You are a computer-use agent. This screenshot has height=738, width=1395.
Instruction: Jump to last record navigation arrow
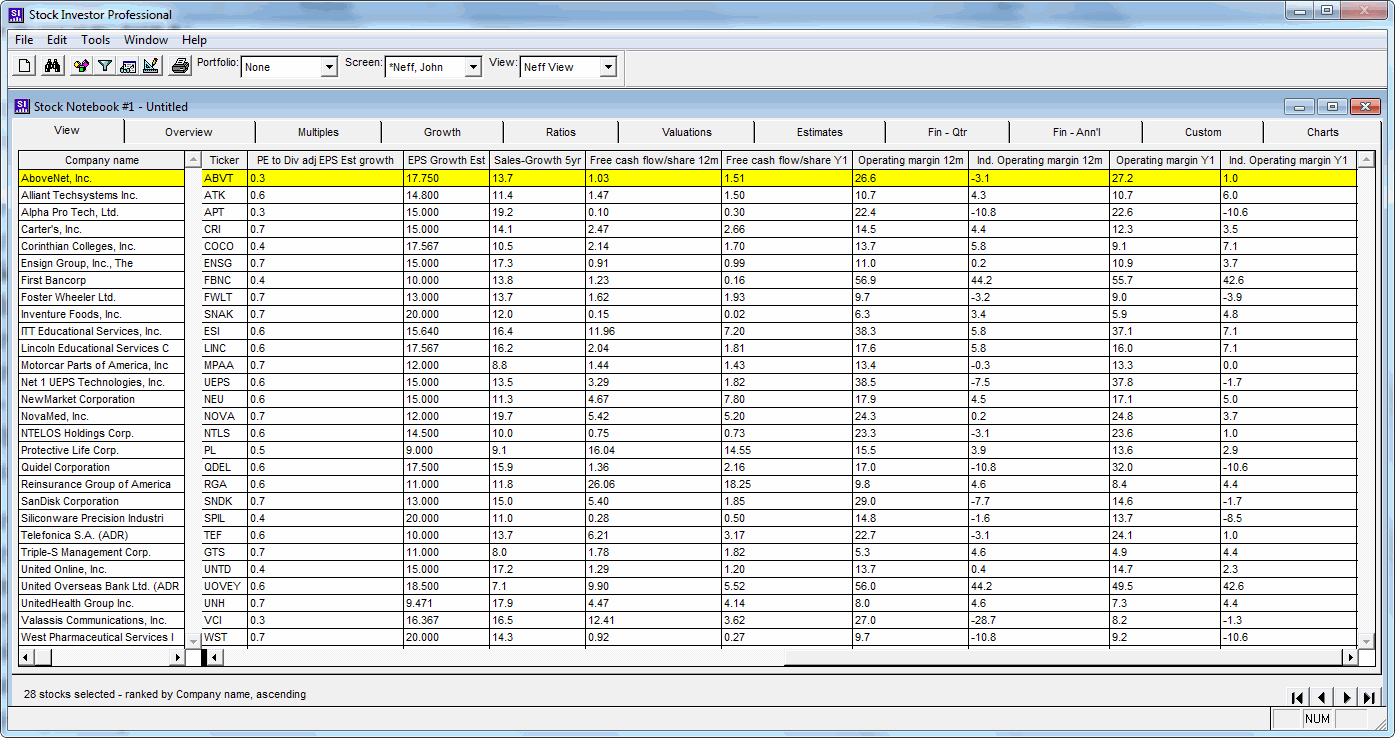1370,698
